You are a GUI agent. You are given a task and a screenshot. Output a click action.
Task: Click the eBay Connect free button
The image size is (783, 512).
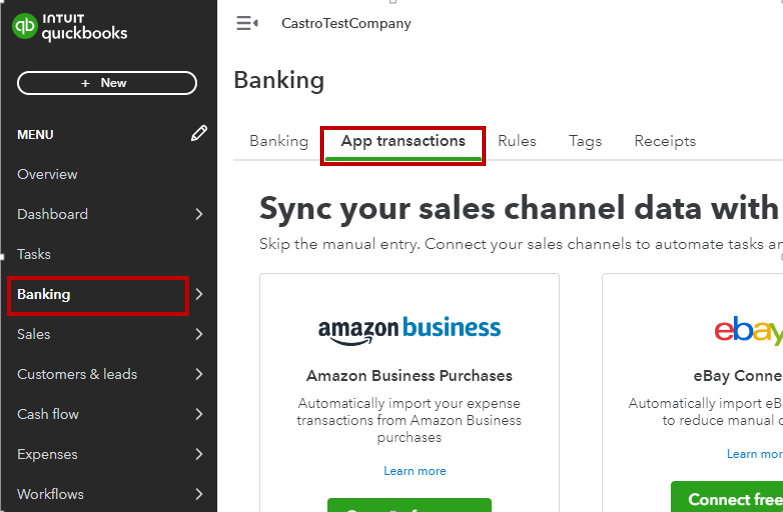727,497
